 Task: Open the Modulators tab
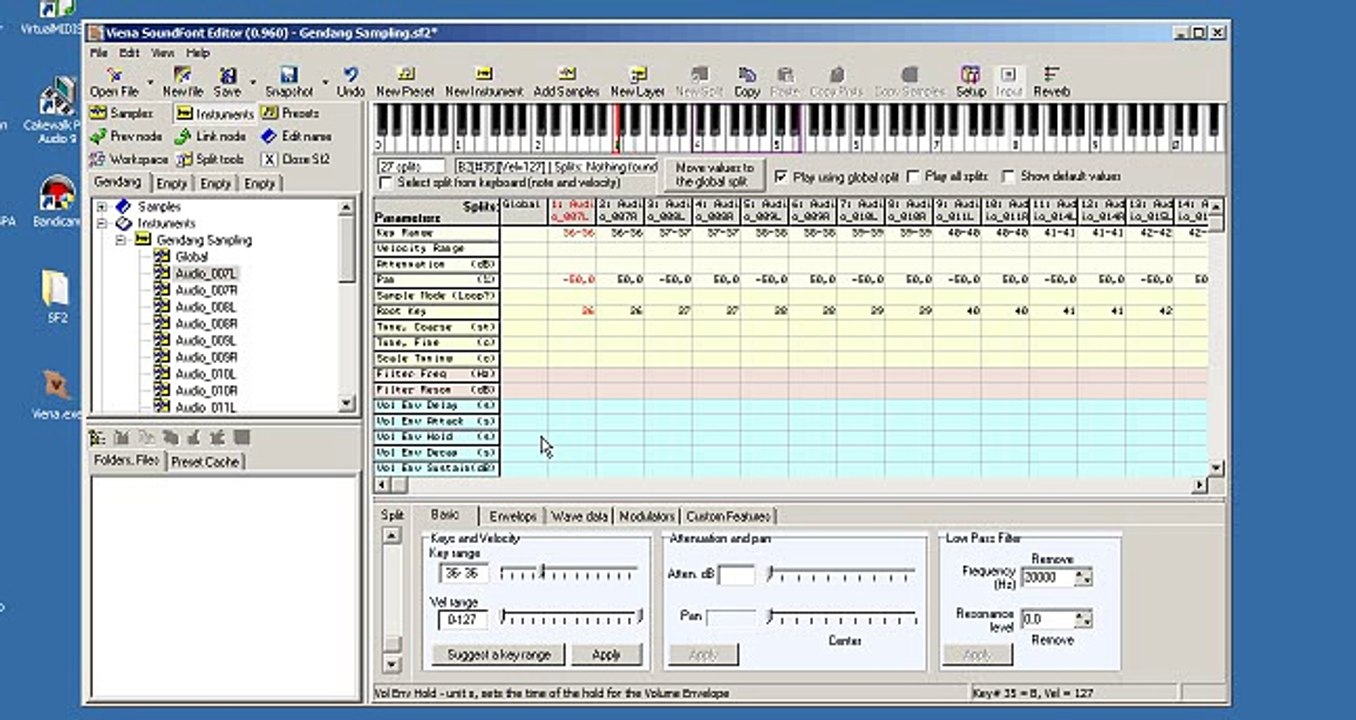tap(647, 516)
